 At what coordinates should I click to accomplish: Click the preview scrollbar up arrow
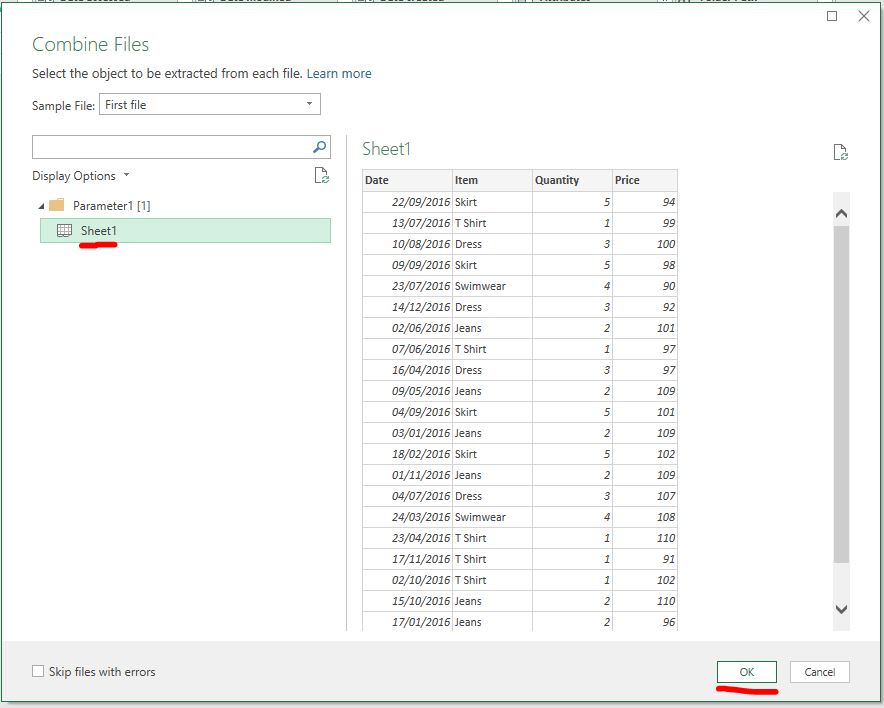[x=841, y=214]
